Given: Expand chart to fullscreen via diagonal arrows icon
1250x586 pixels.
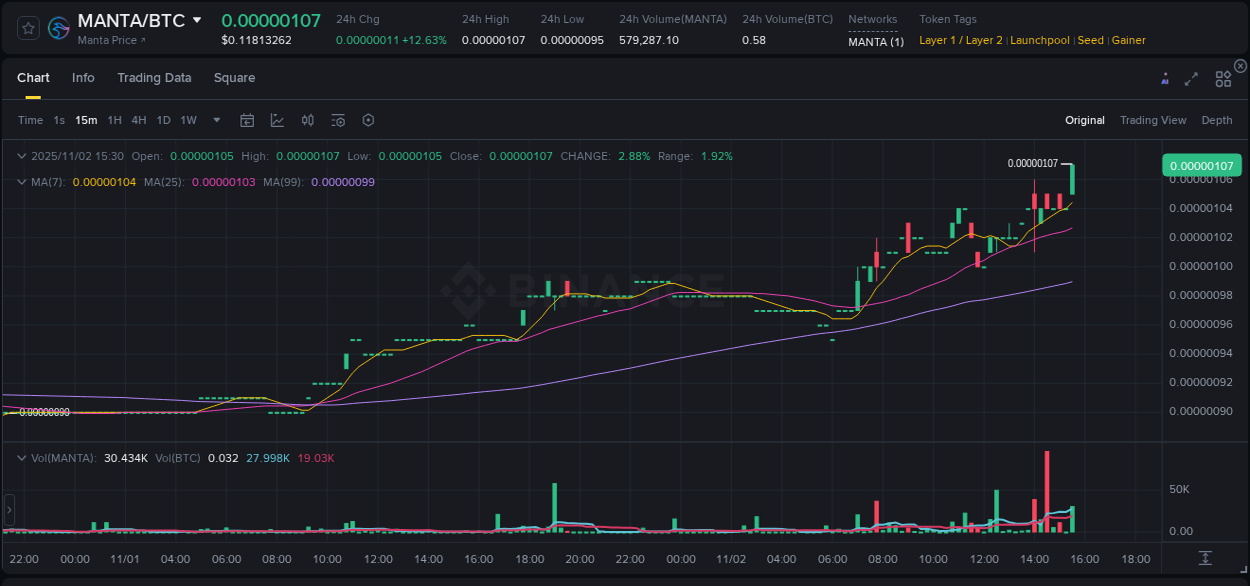Looking at the screenshot, I should click(1191, 79).
